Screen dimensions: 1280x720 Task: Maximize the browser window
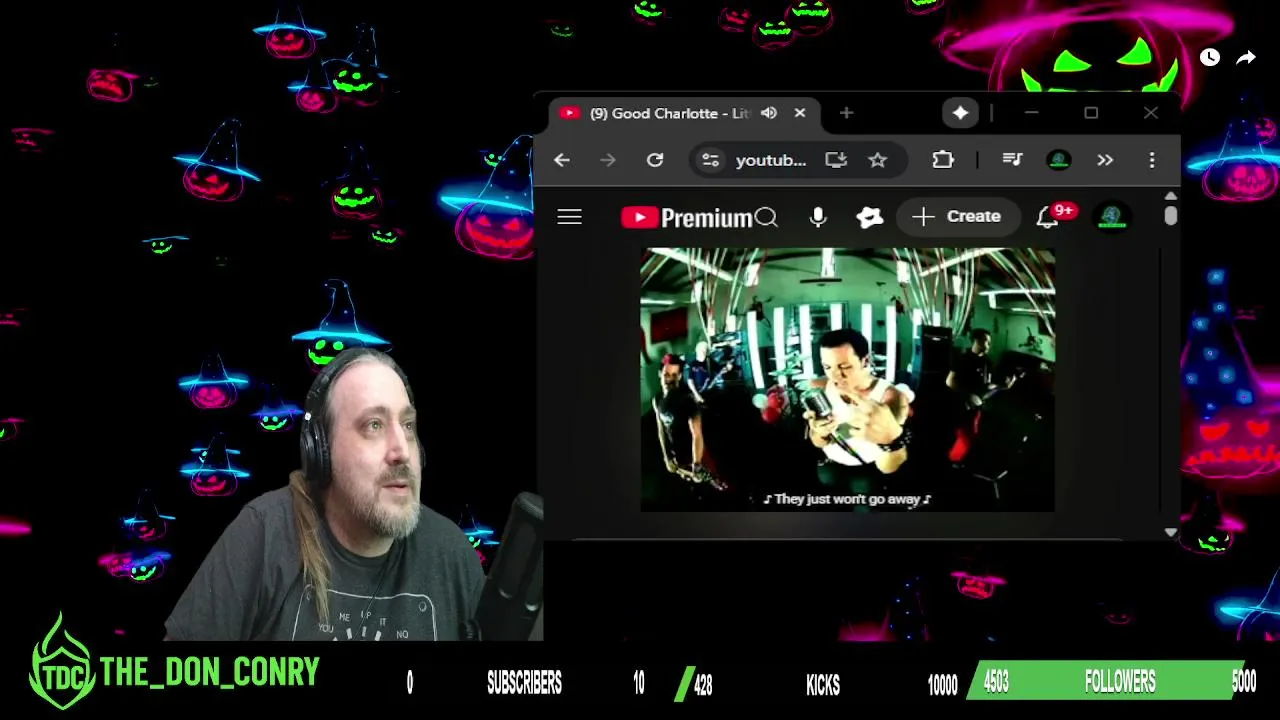point(1091,113)
